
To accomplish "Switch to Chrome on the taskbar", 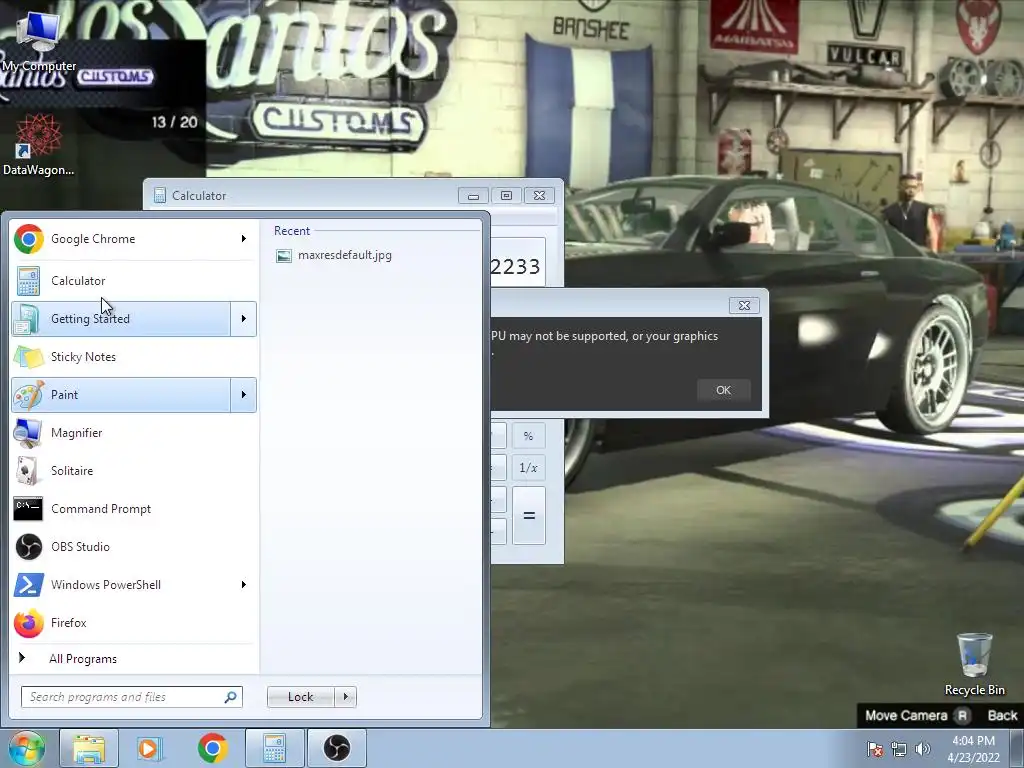I will pos(212,748).
